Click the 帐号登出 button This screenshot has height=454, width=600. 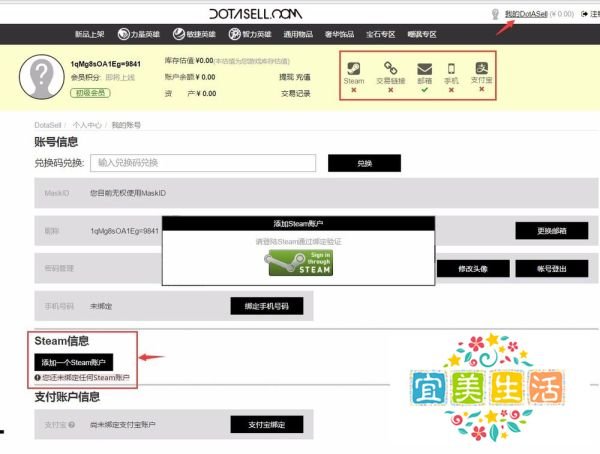(x=551, y=269)
